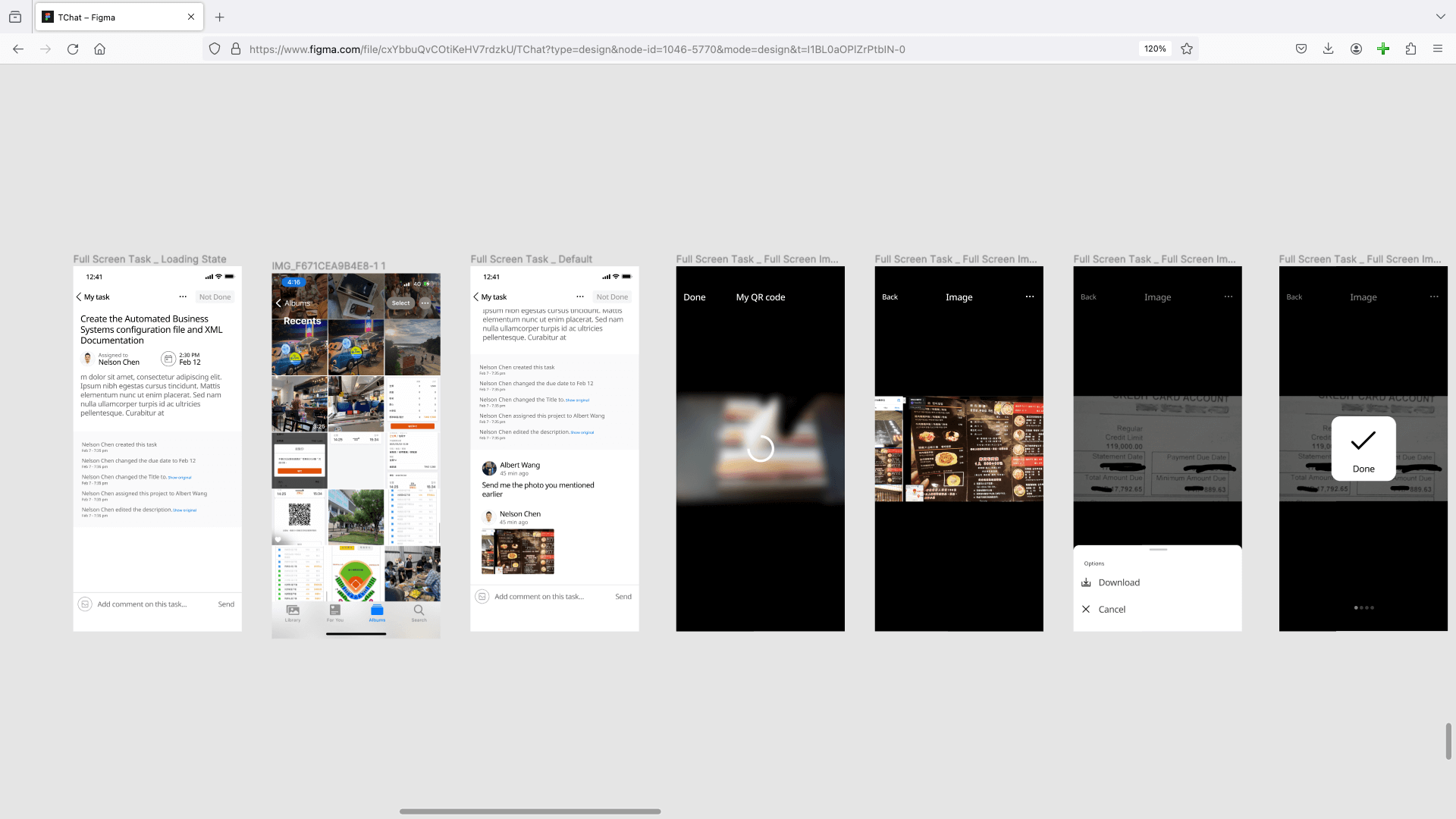1456x819 pixels.
Task: Bookmark this page with star icon
Action: (1187, 49)
